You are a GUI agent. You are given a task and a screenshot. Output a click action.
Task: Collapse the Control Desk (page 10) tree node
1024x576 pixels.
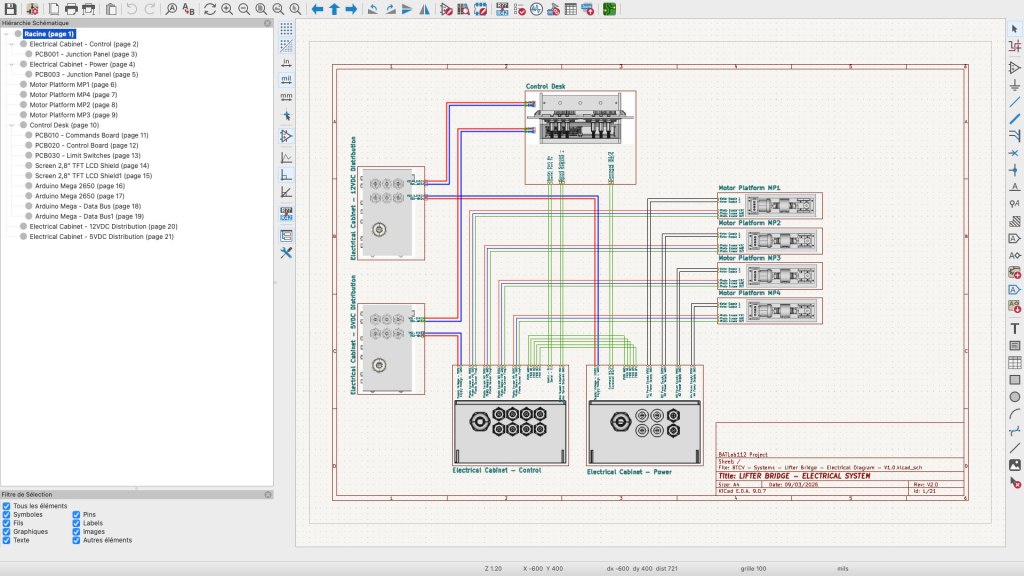pos(10,125)
